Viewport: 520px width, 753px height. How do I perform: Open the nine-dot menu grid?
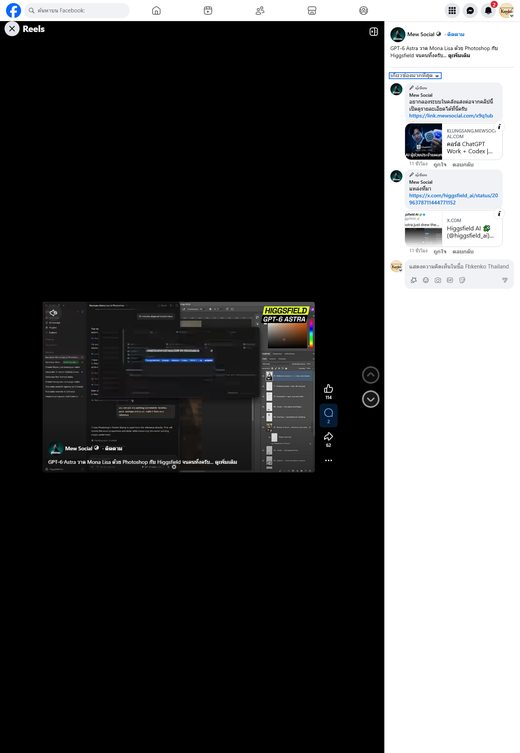point(452,10)
